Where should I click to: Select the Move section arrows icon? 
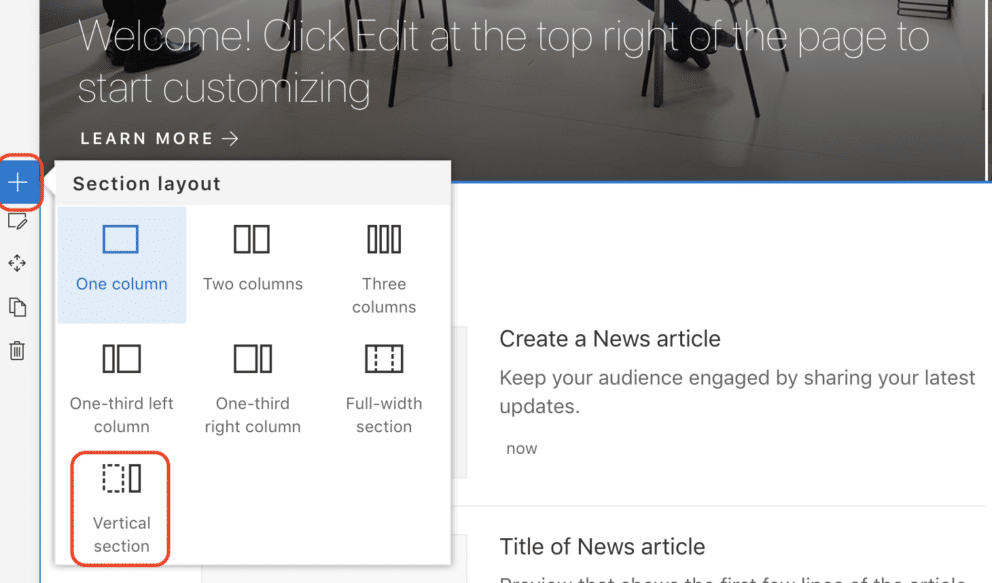[18, 263]
